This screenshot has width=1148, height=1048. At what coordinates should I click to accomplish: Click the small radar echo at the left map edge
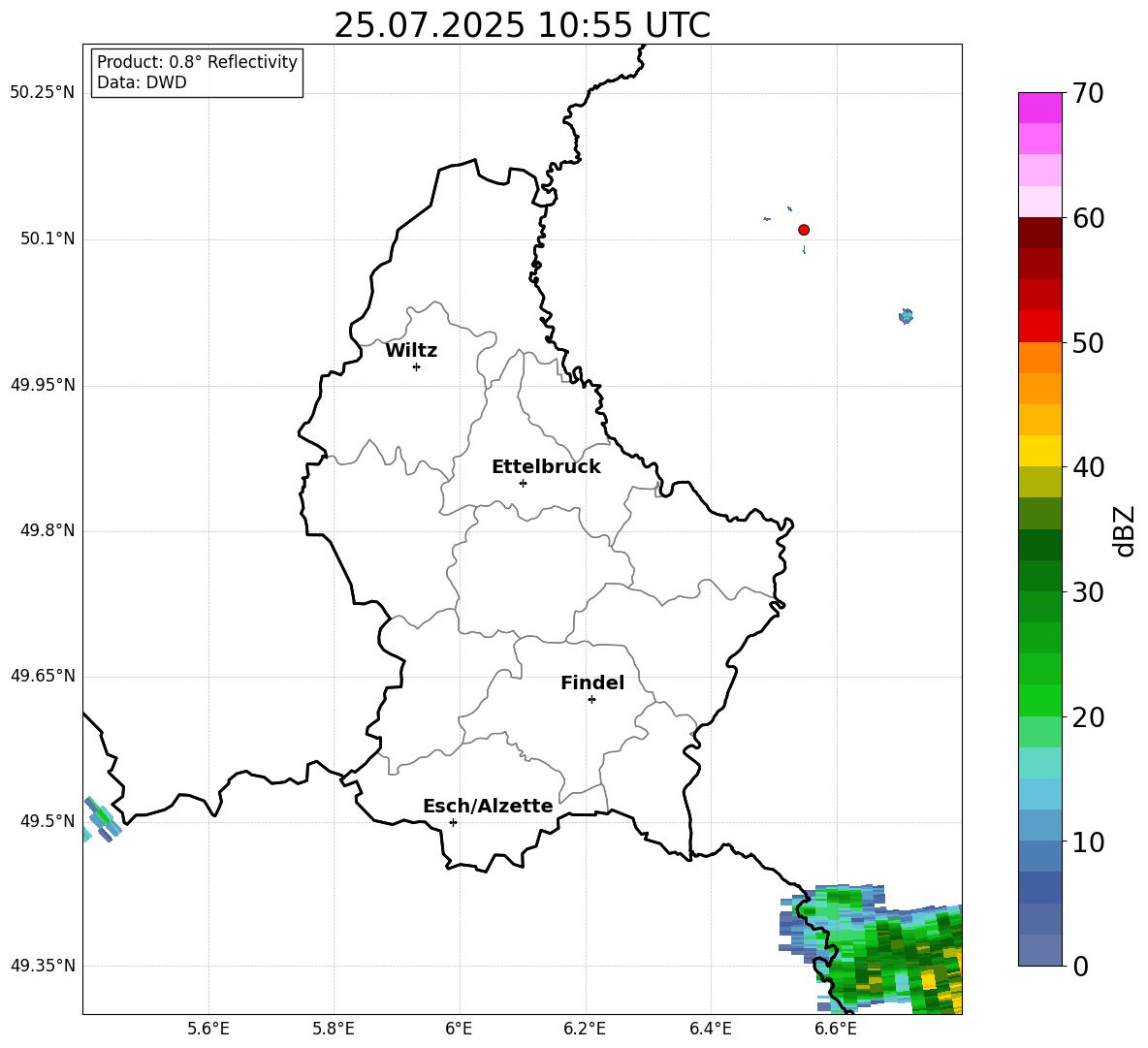(x=101, y=819)
